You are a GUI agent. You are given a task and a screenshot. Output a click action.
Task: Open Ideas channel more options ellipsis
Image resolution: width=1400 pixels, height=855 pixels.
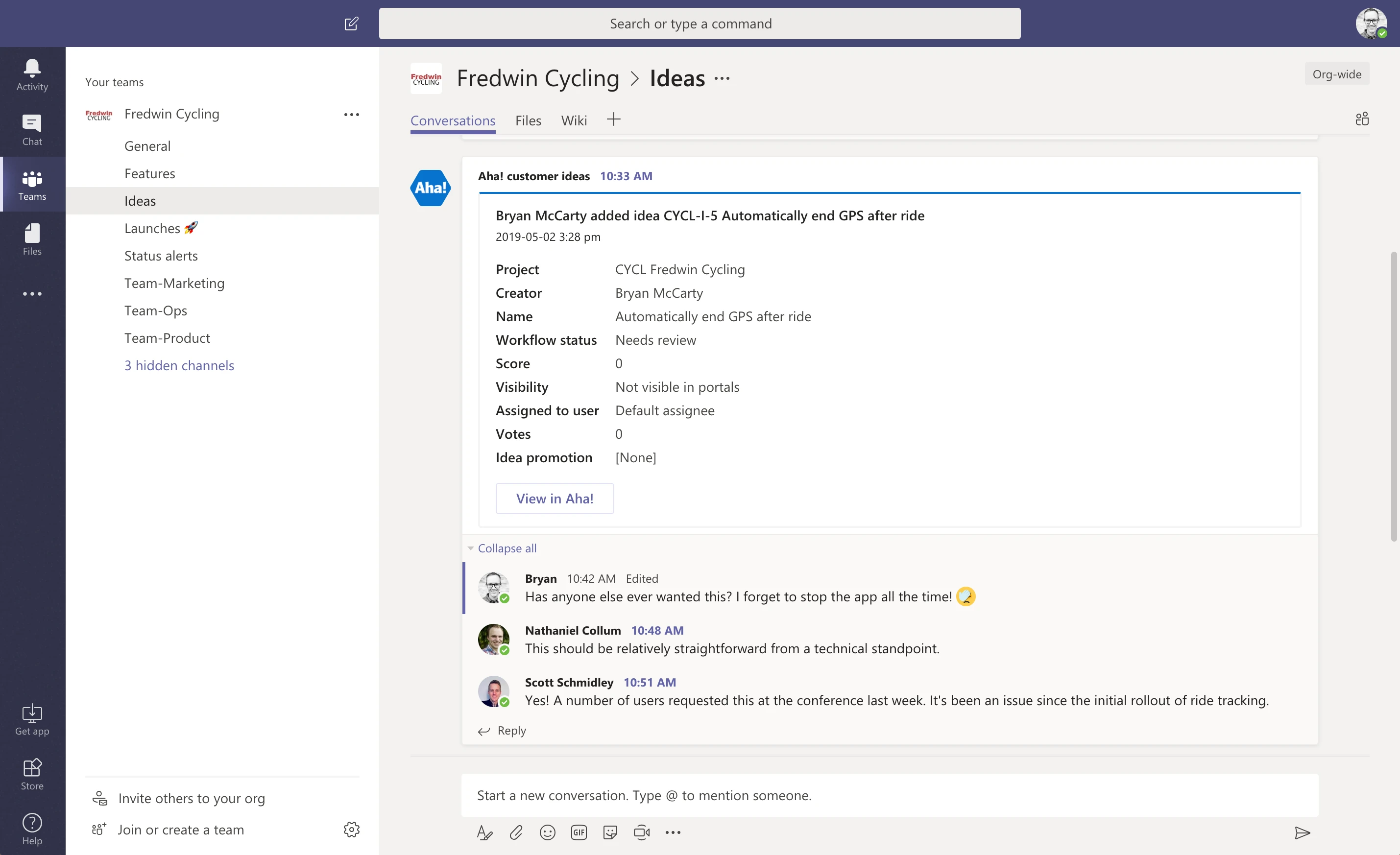point(722,78)
